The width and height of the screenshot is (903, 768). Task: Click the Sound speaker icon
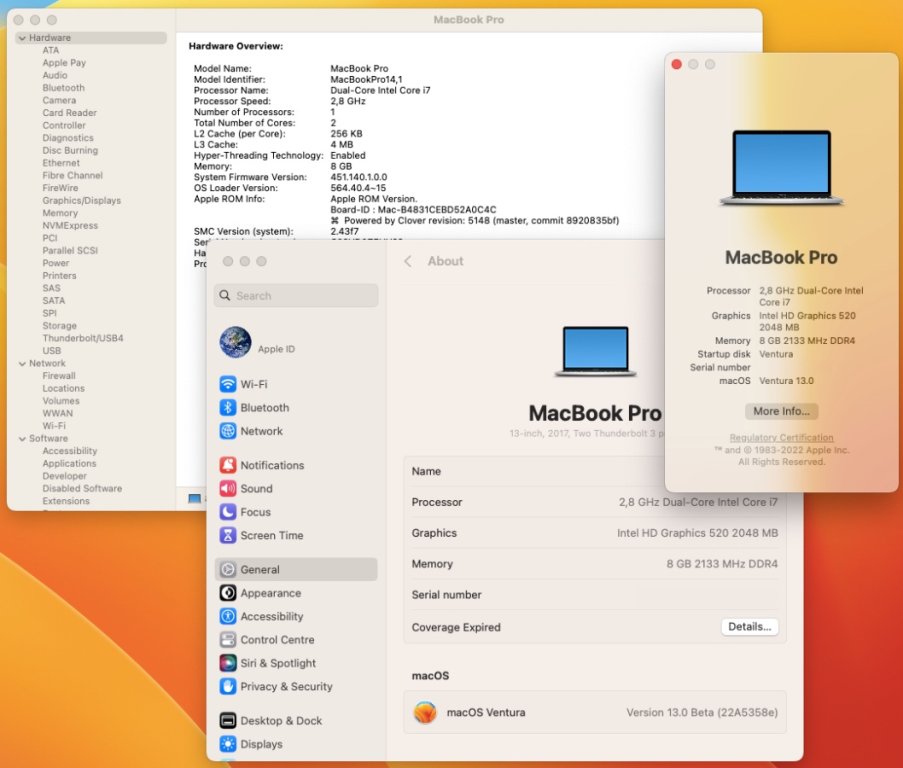228,489
